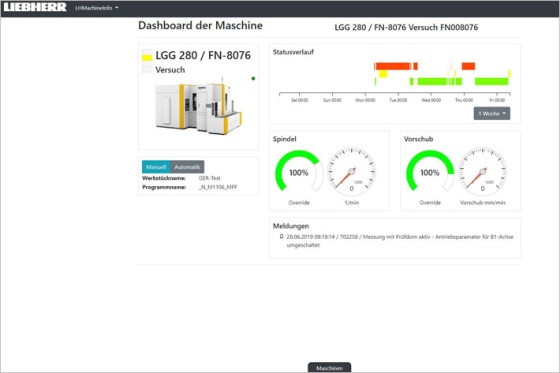Open the Maschinen tab at the bottom

(329, 368)
